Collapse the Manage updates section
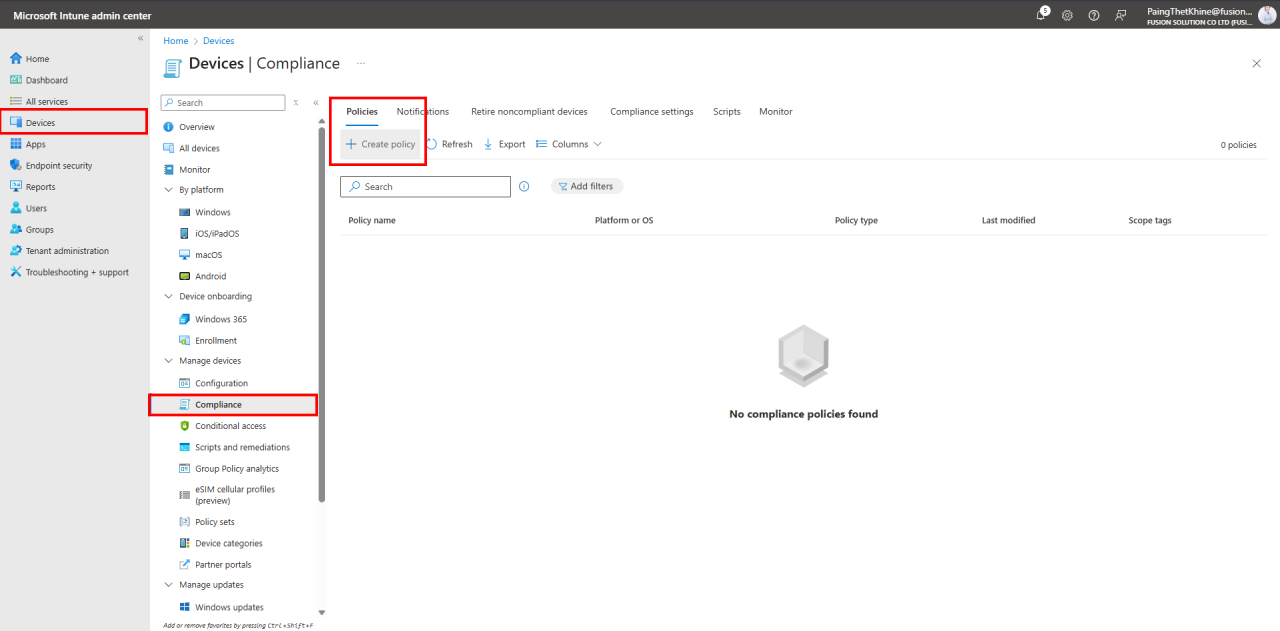Image resolution: width=1280 pixels, height=631 pixels. pyautogui.click(x=168, y=585)
